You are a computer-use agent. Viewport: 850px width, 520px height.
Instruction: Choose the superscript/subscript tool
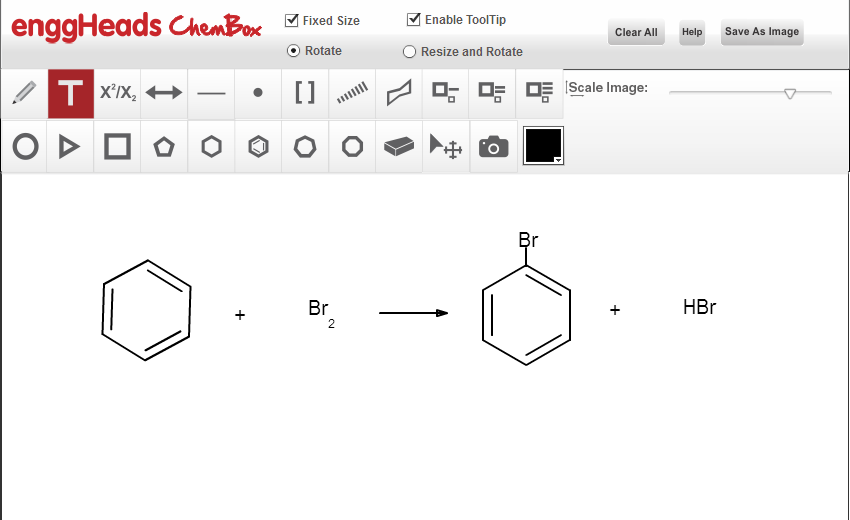click(117, 94)
